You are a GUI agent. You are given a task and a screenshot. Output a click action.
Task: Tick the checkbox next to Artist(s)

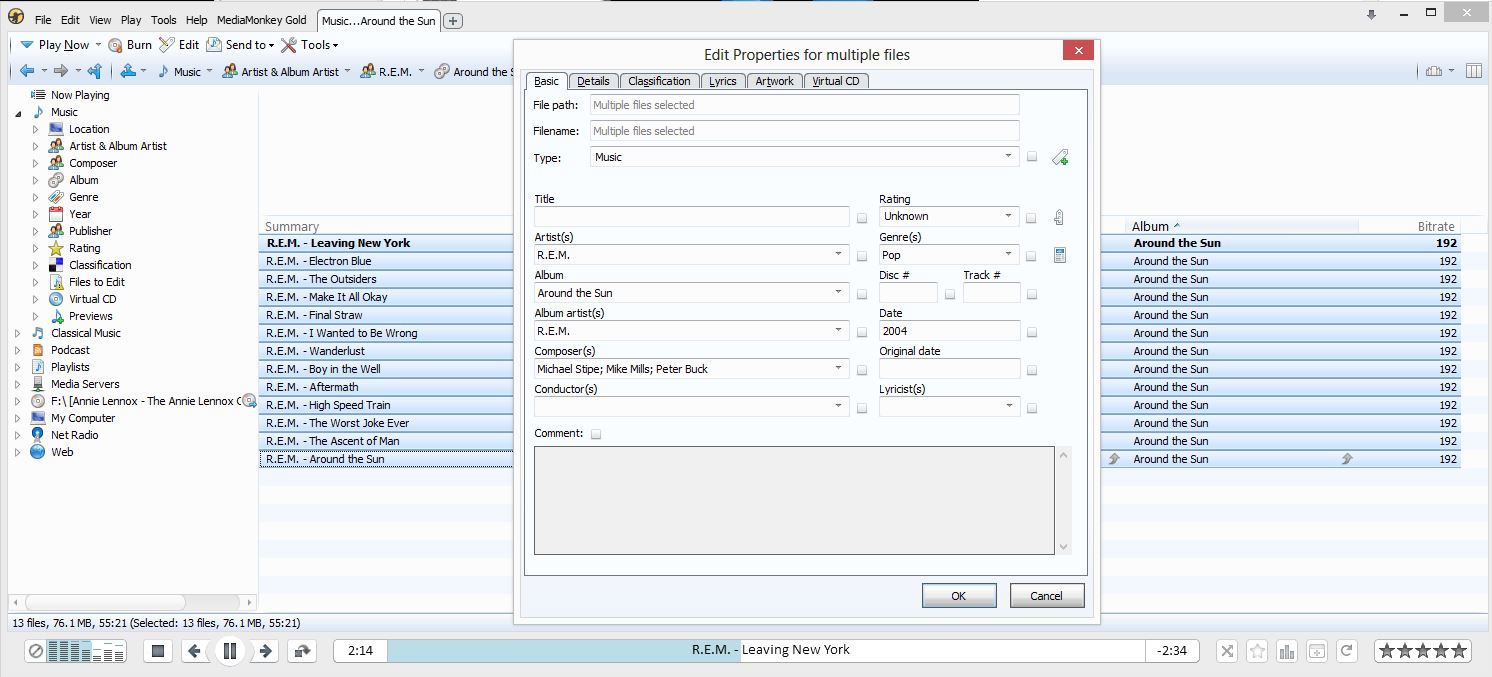[x=862, y=256]
